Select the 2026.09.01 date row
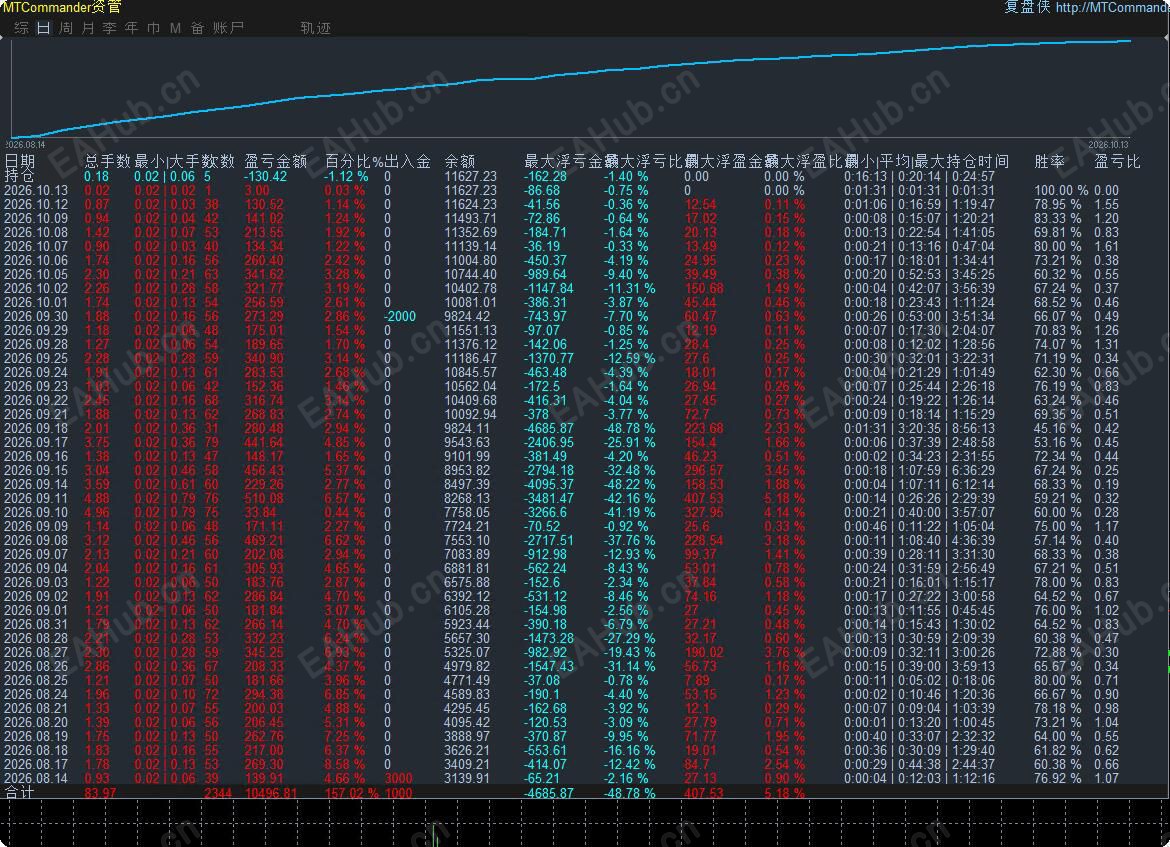 click(36, 610)
